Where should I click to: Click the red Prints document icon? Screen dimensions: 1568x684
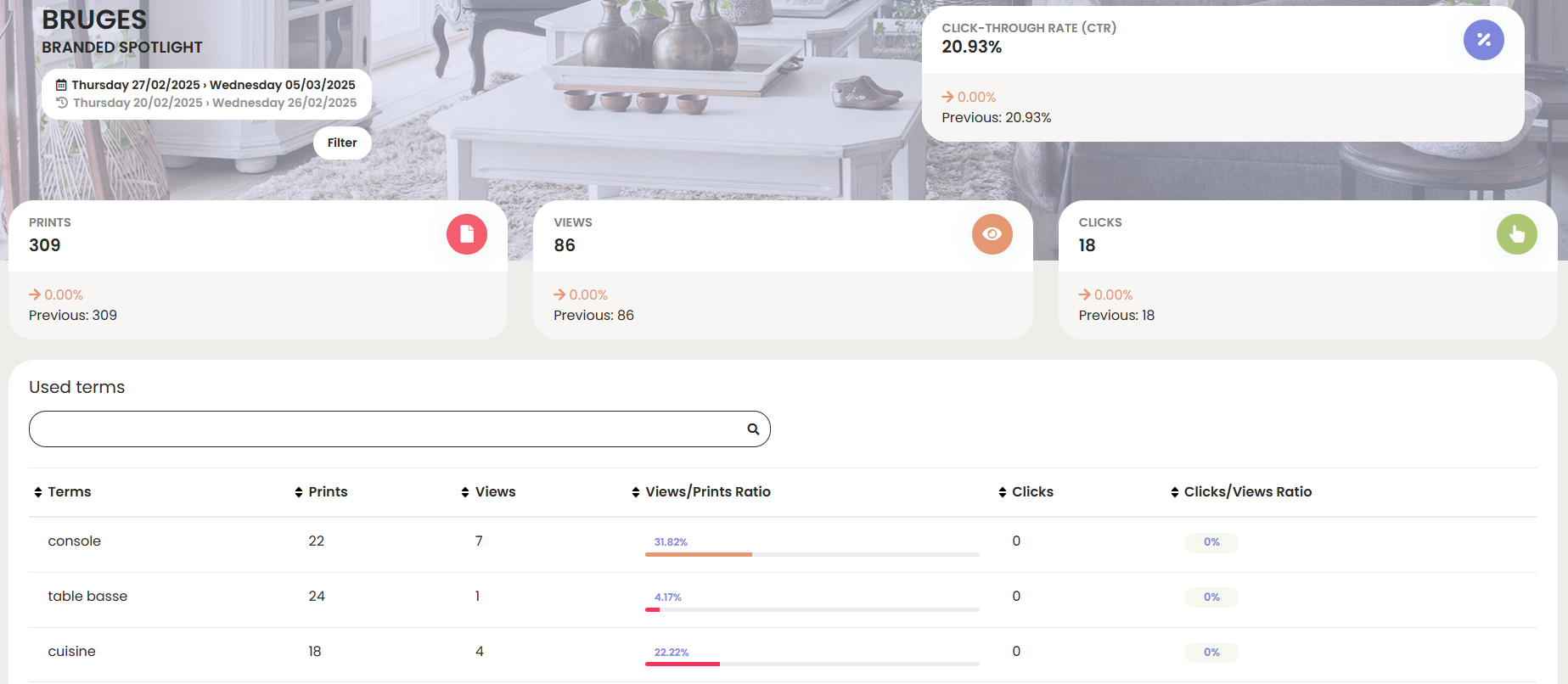click(x=466, y=234)
